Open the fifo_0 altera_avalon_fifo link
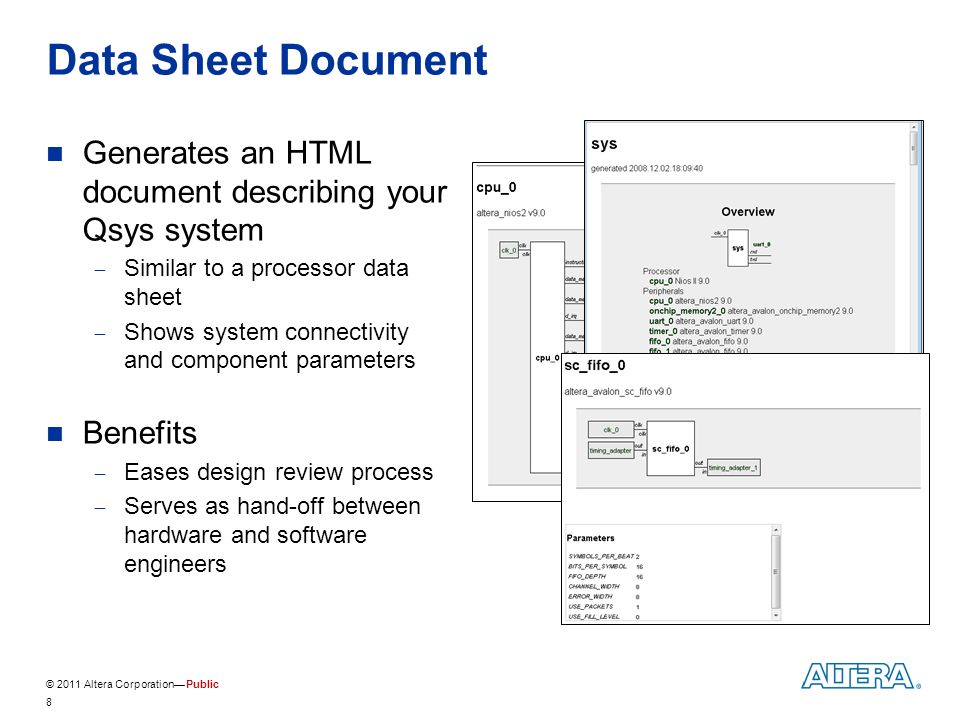Viewport: 960px width, 720px height. click(698, 341)
